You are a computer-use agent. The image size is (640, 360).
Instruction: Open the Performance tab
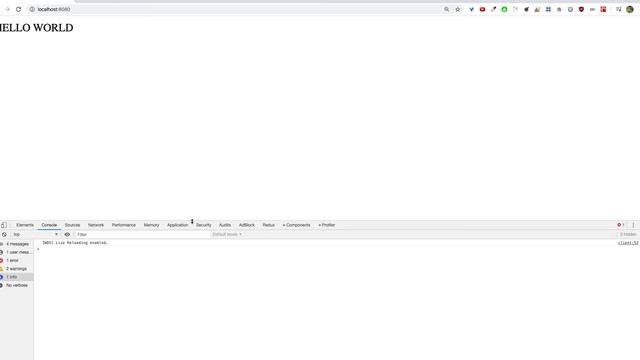[x=124, y=225]
